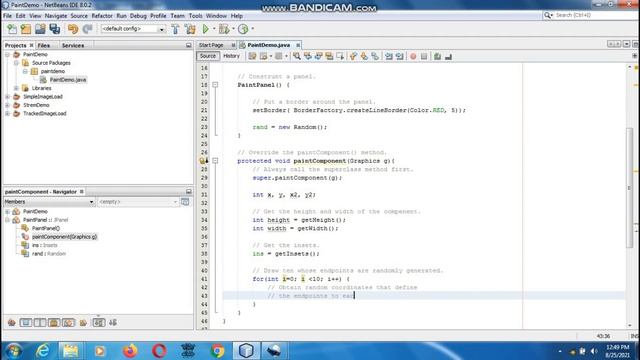The width and height of the screenshot is (640, 360).
Task: Click the editor Find Selection magnifier icon
Action: tap(297, 56)
